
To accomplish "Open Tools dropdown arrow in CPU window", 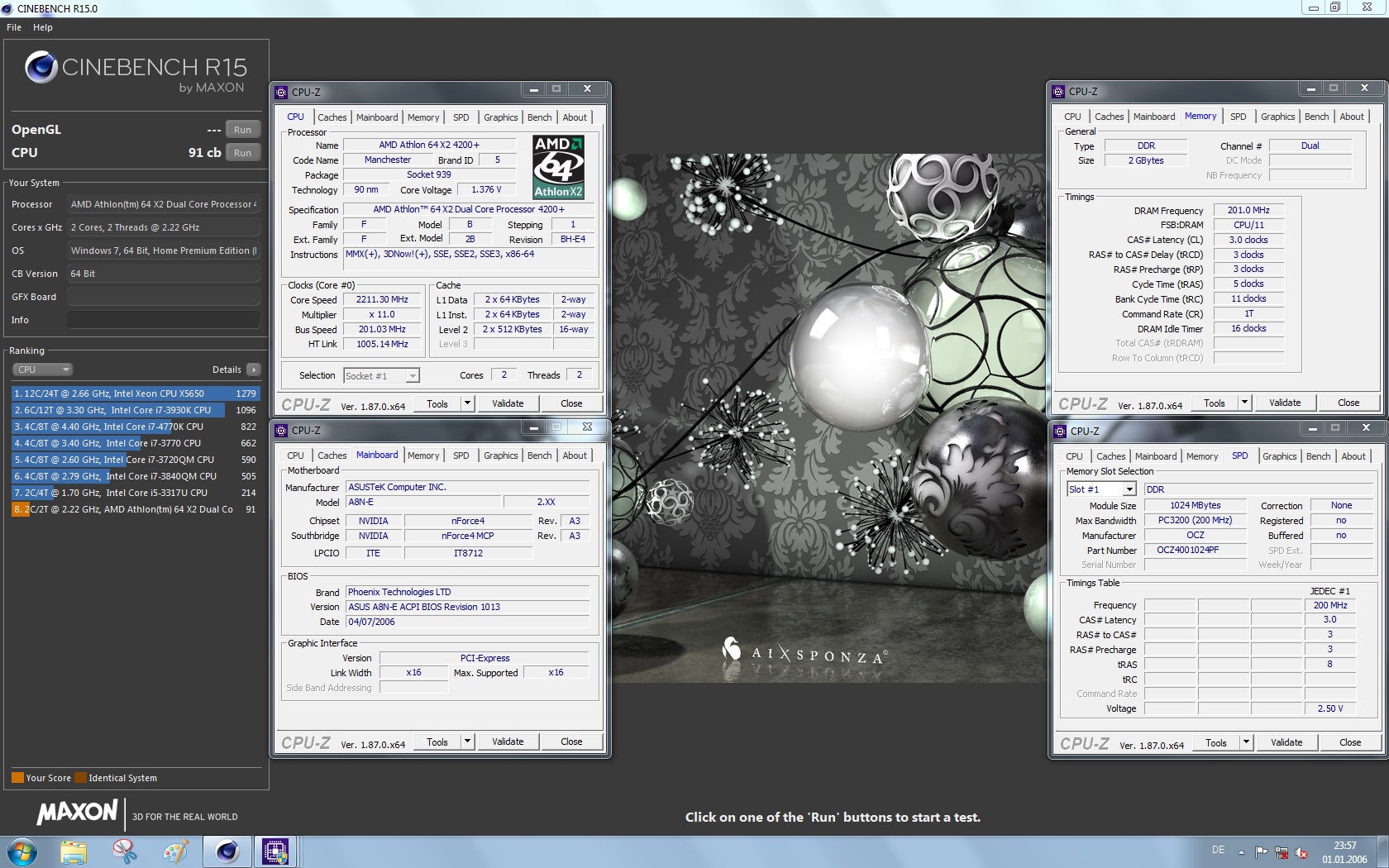I will point(467,403).
